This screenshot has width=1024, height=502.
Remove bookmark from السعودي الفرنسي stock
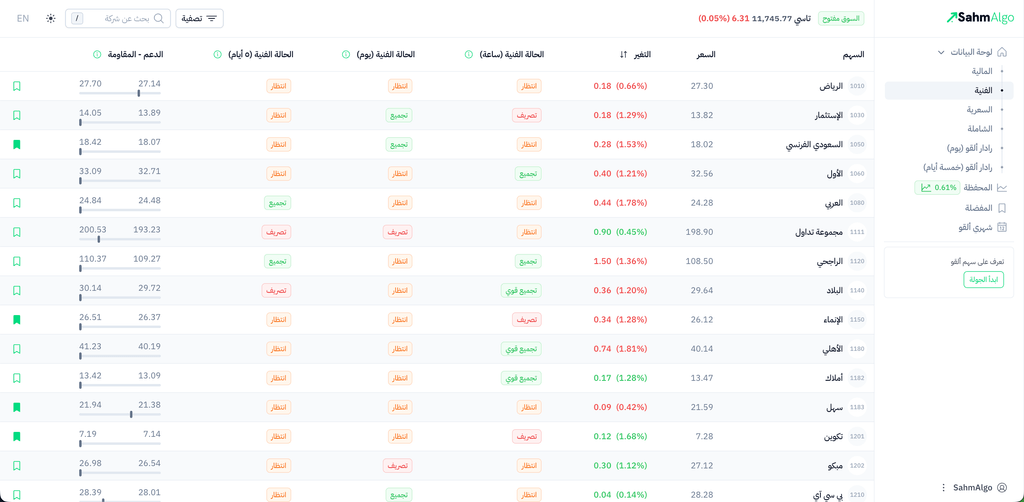[x=17, y=145]
